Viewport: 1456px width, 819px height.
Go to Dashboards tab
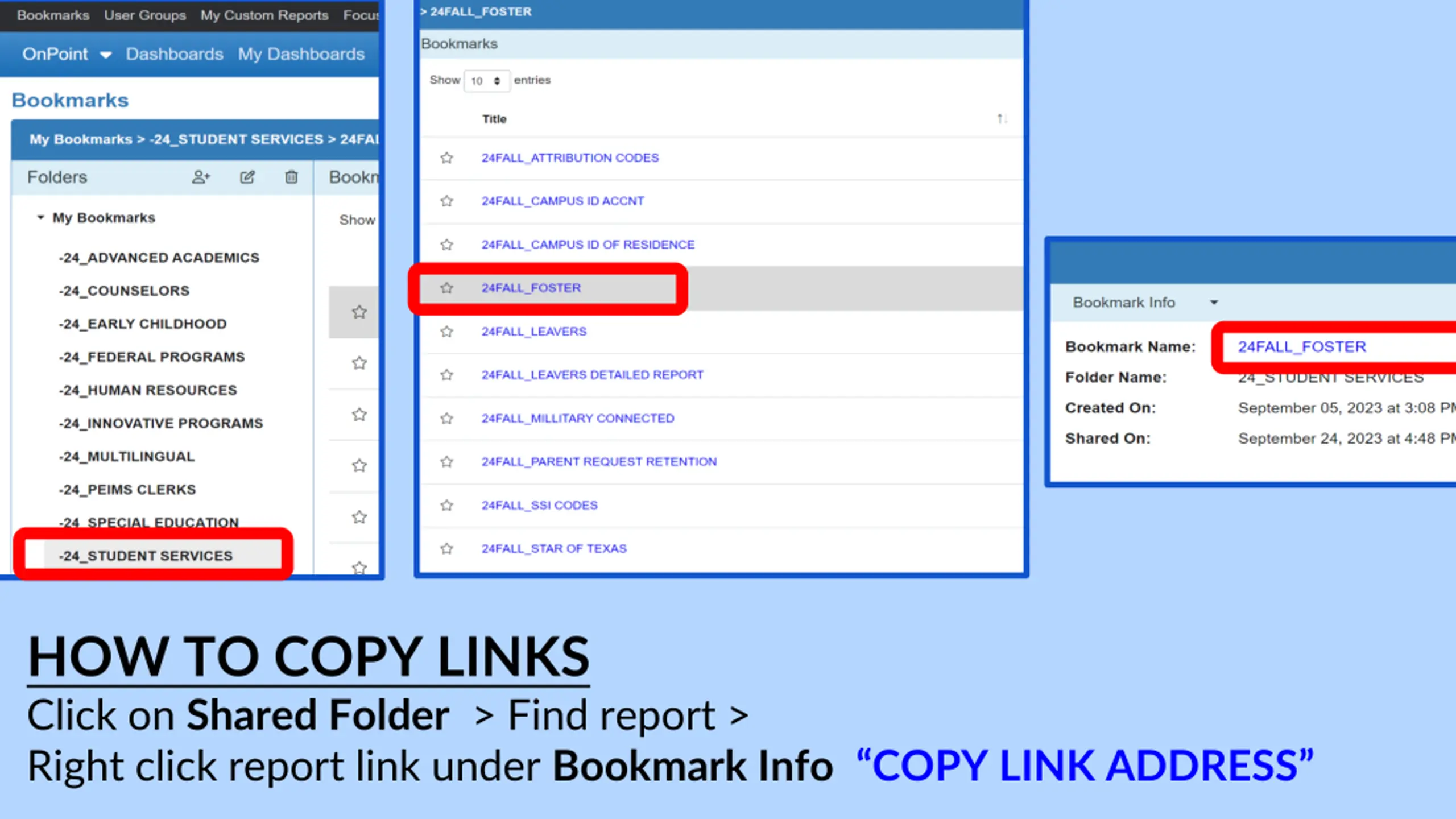175,54
